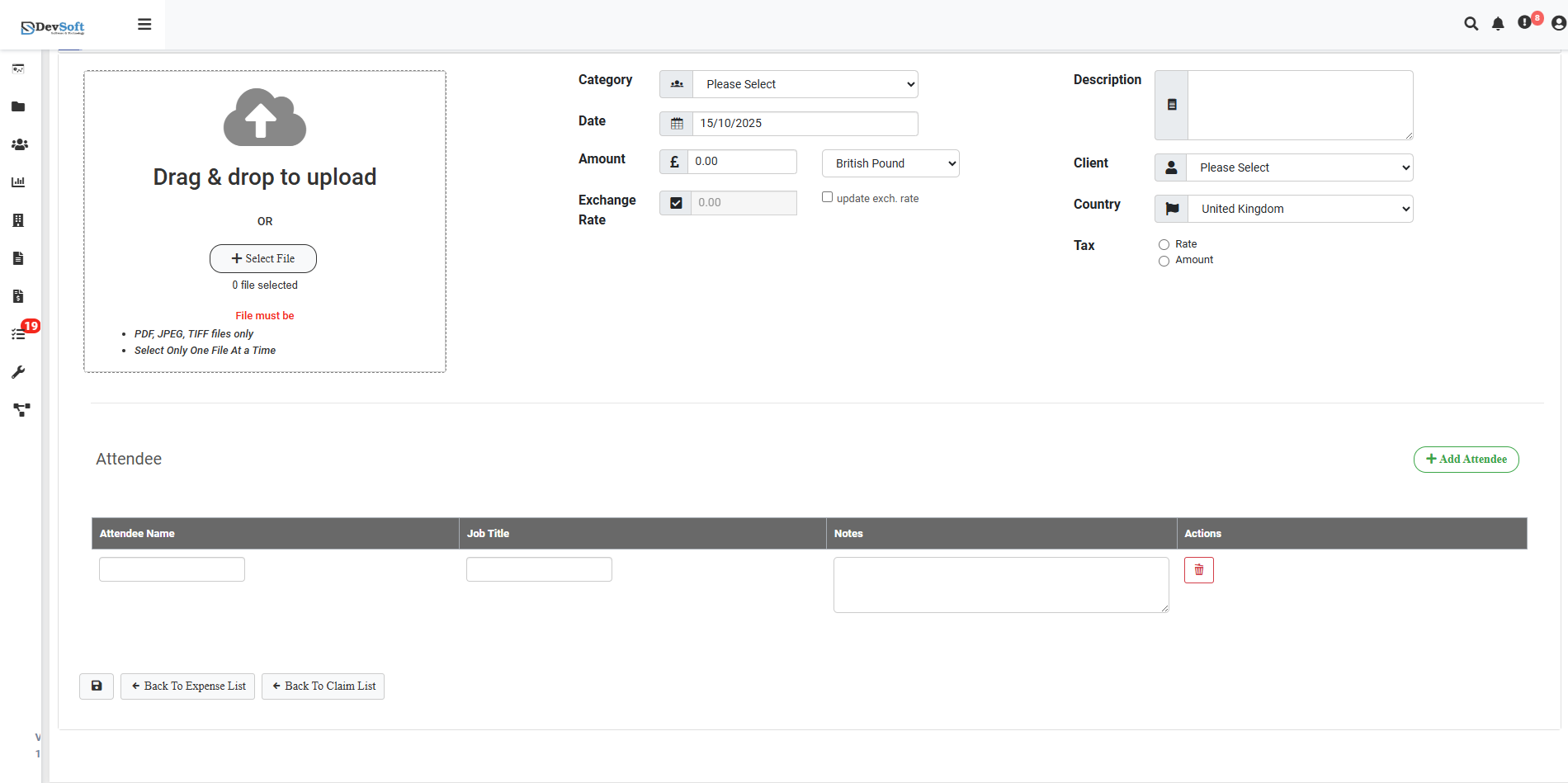
Task: Click the sidebar folder icon
Action: click(x=18, y=106)
